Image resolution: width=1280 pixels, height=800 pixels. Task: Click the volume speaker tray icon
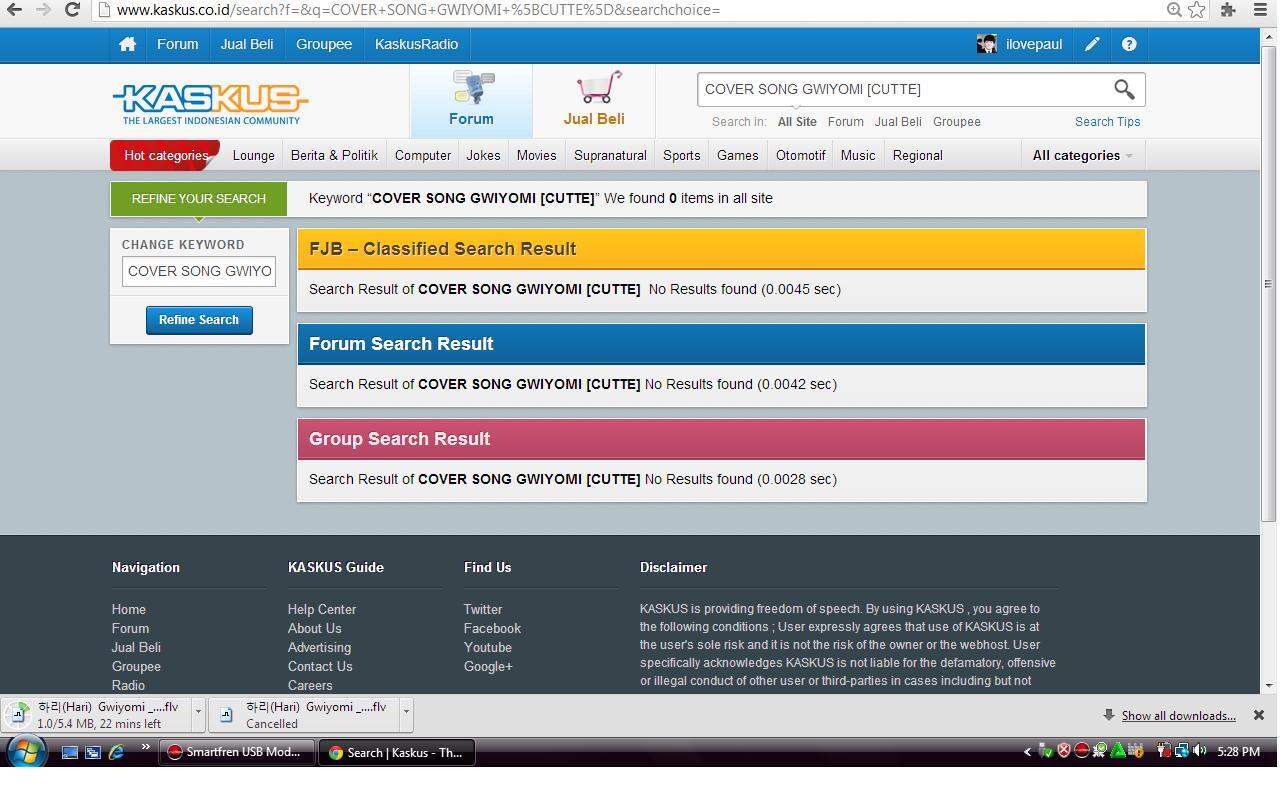tap(1199, 751)
